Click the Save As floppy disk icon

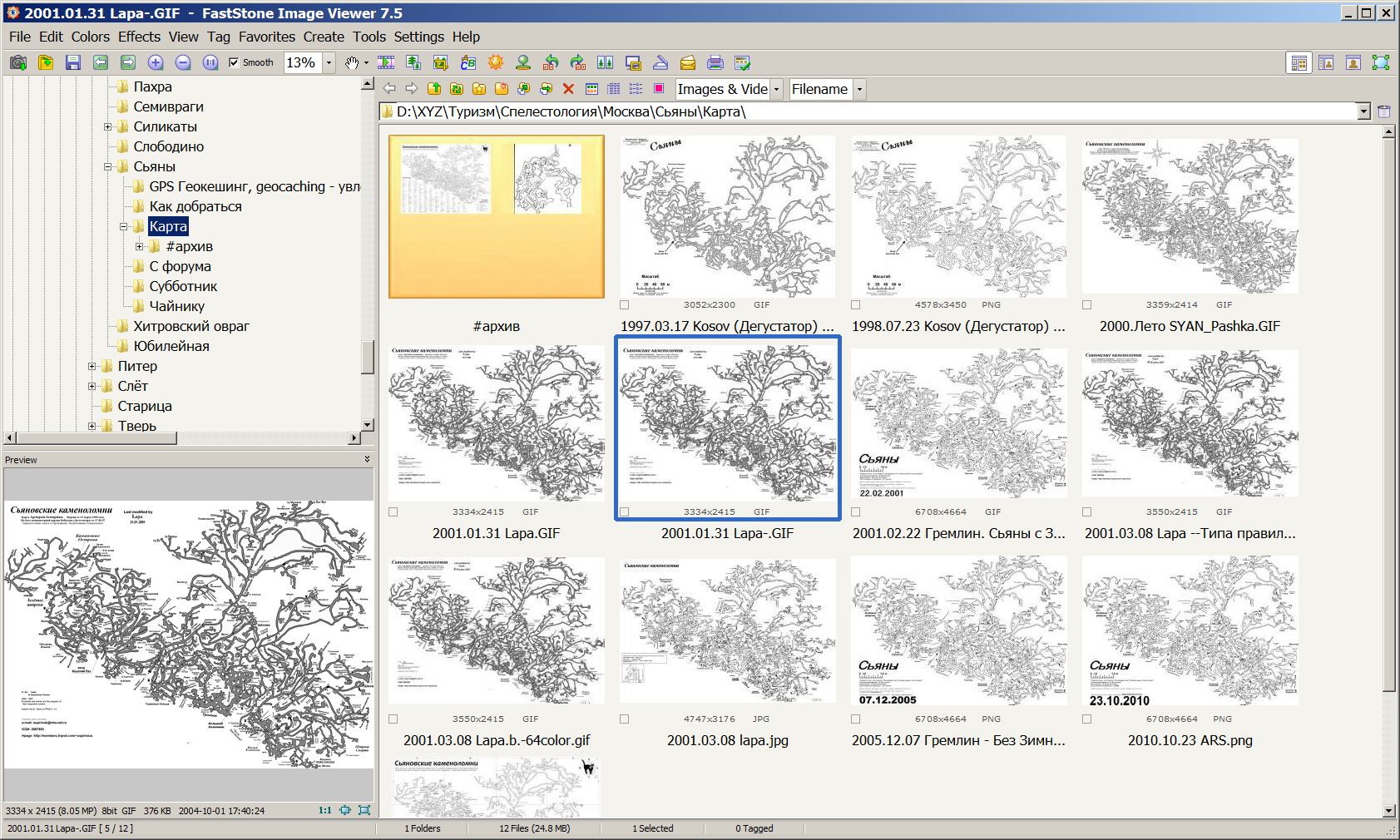[73, 63]
